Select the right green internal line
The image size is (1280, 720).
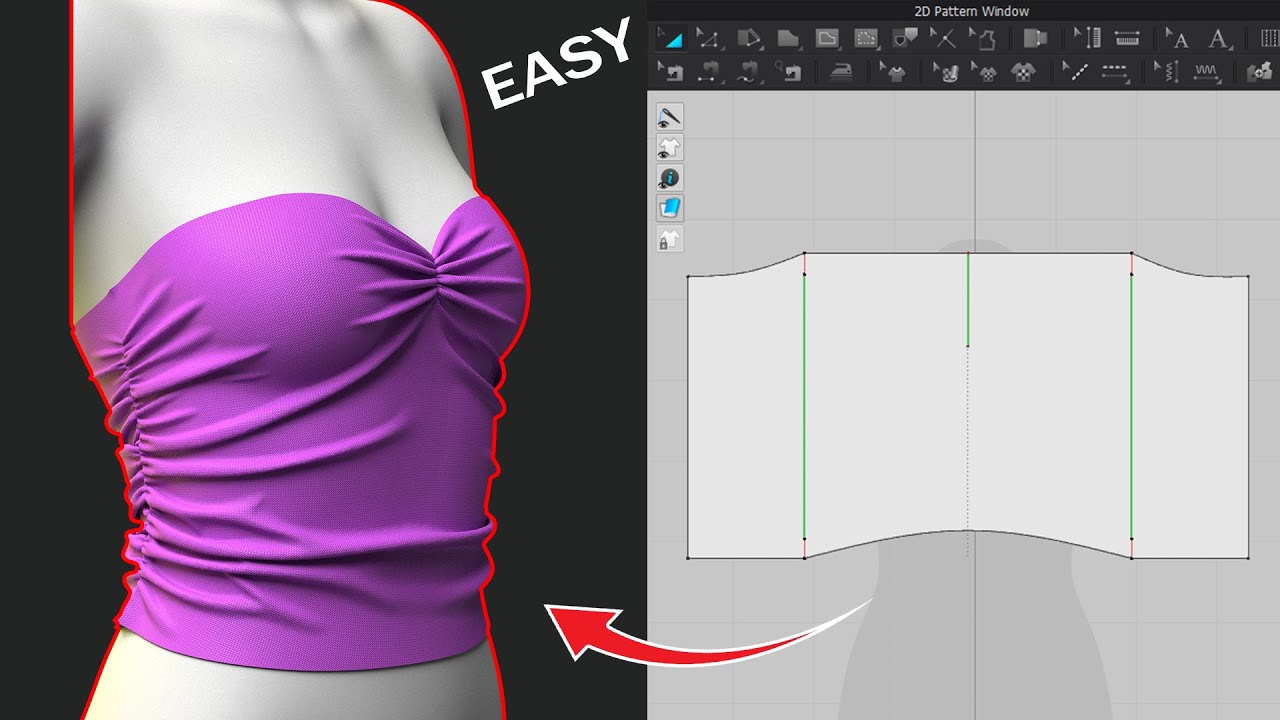[1131, 407]
